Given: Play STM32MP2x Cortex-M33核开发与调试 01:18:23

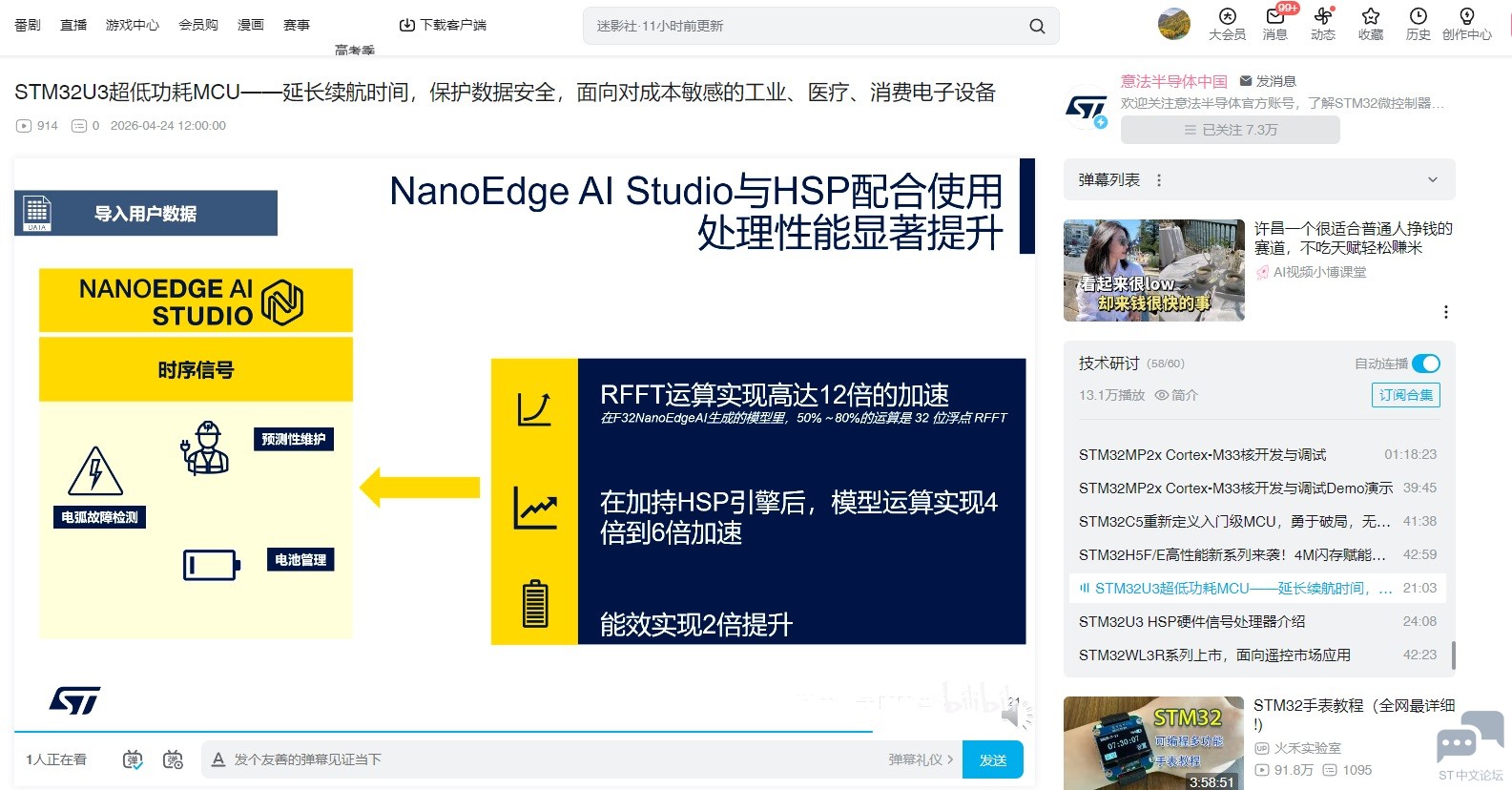Looking at the screenshot, I should [1257, 454].
